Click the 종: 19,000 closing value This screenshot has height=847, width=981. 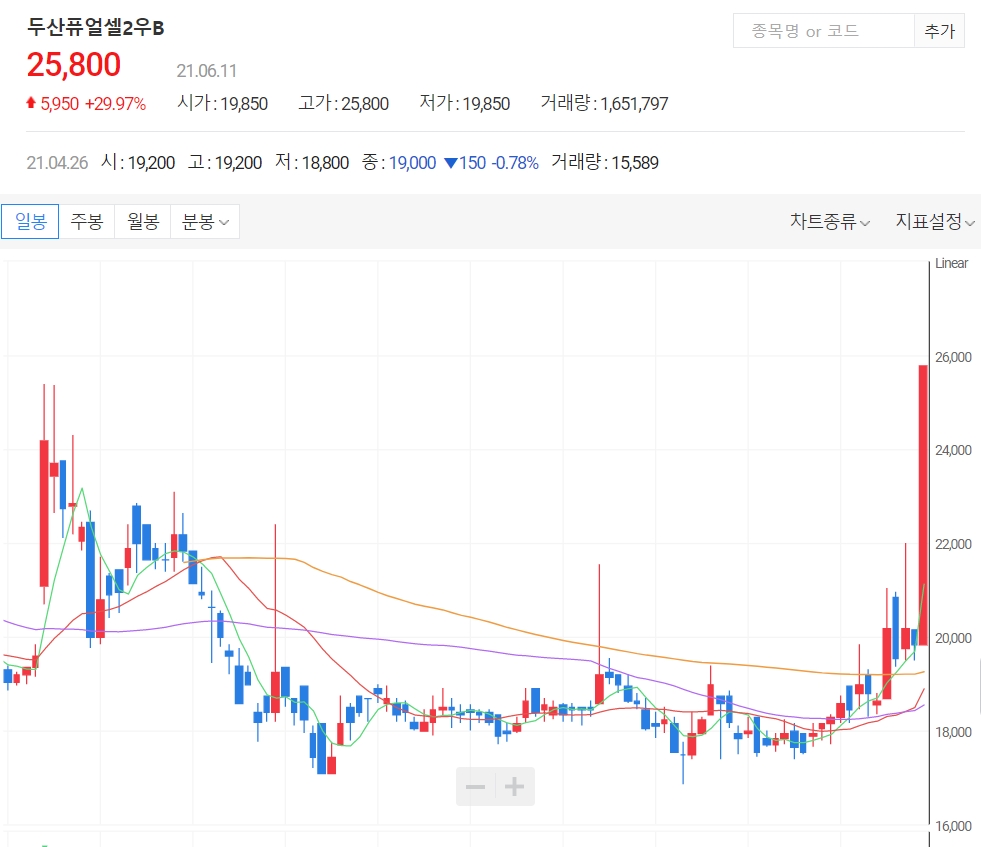pyautogui.click(x=399, y=163)
